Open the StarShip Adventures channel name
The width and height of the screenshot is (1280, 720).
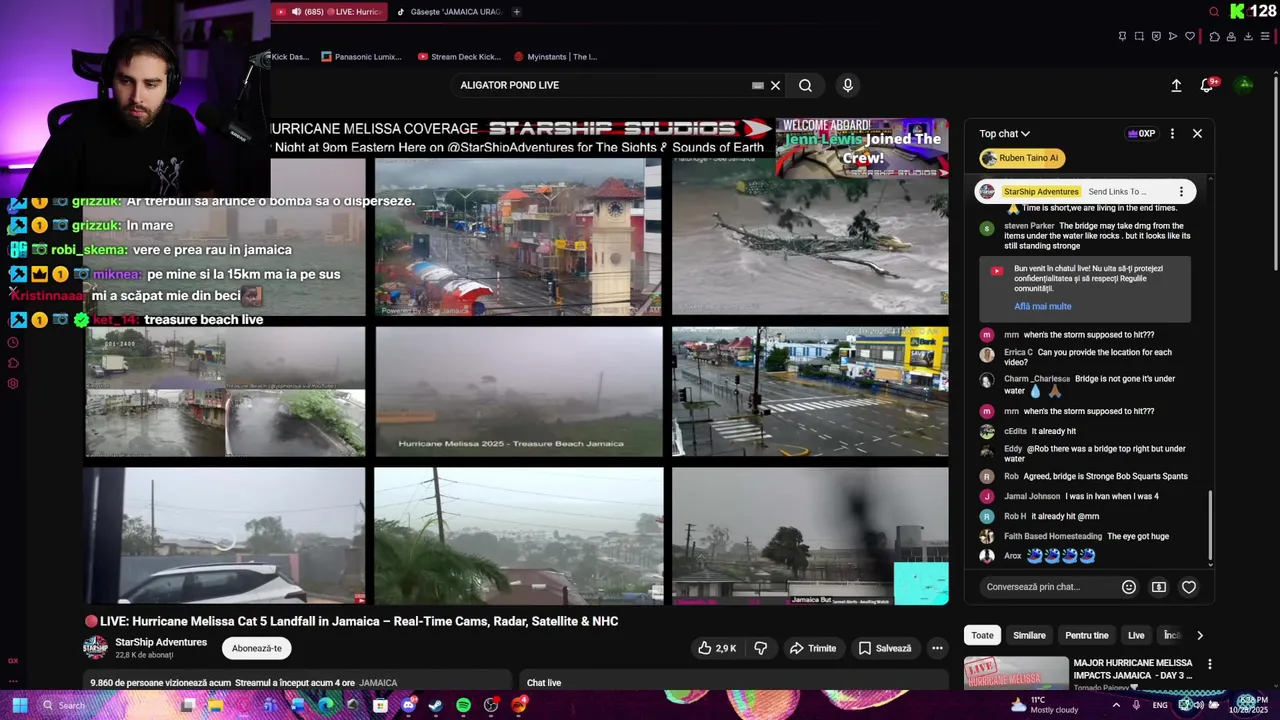pyautogui.click(x=161, y=642)
